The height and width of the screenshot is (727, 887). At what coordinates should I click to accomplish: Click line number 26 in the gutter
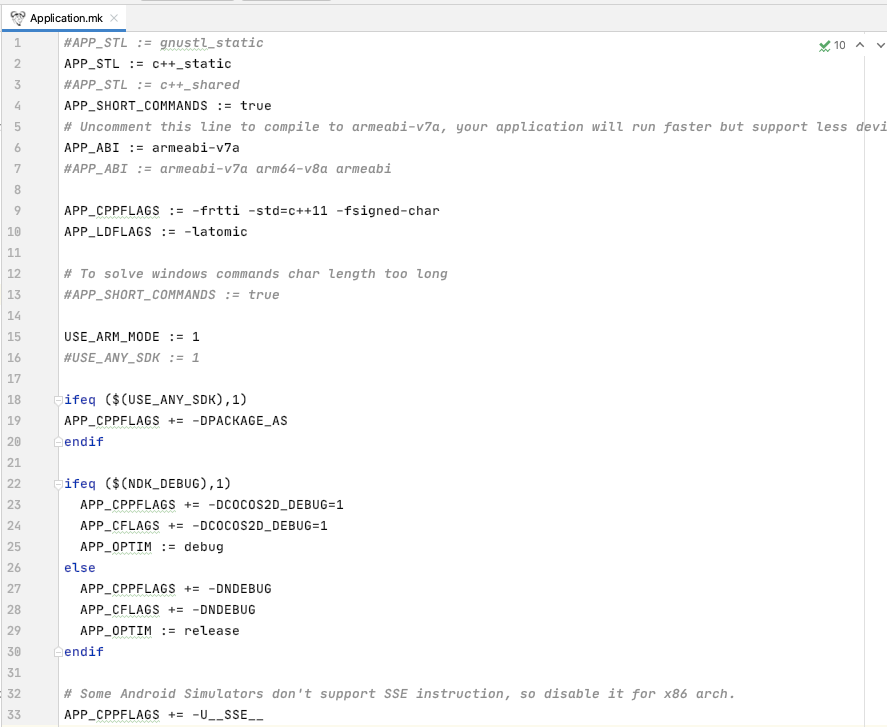point(14,568)
